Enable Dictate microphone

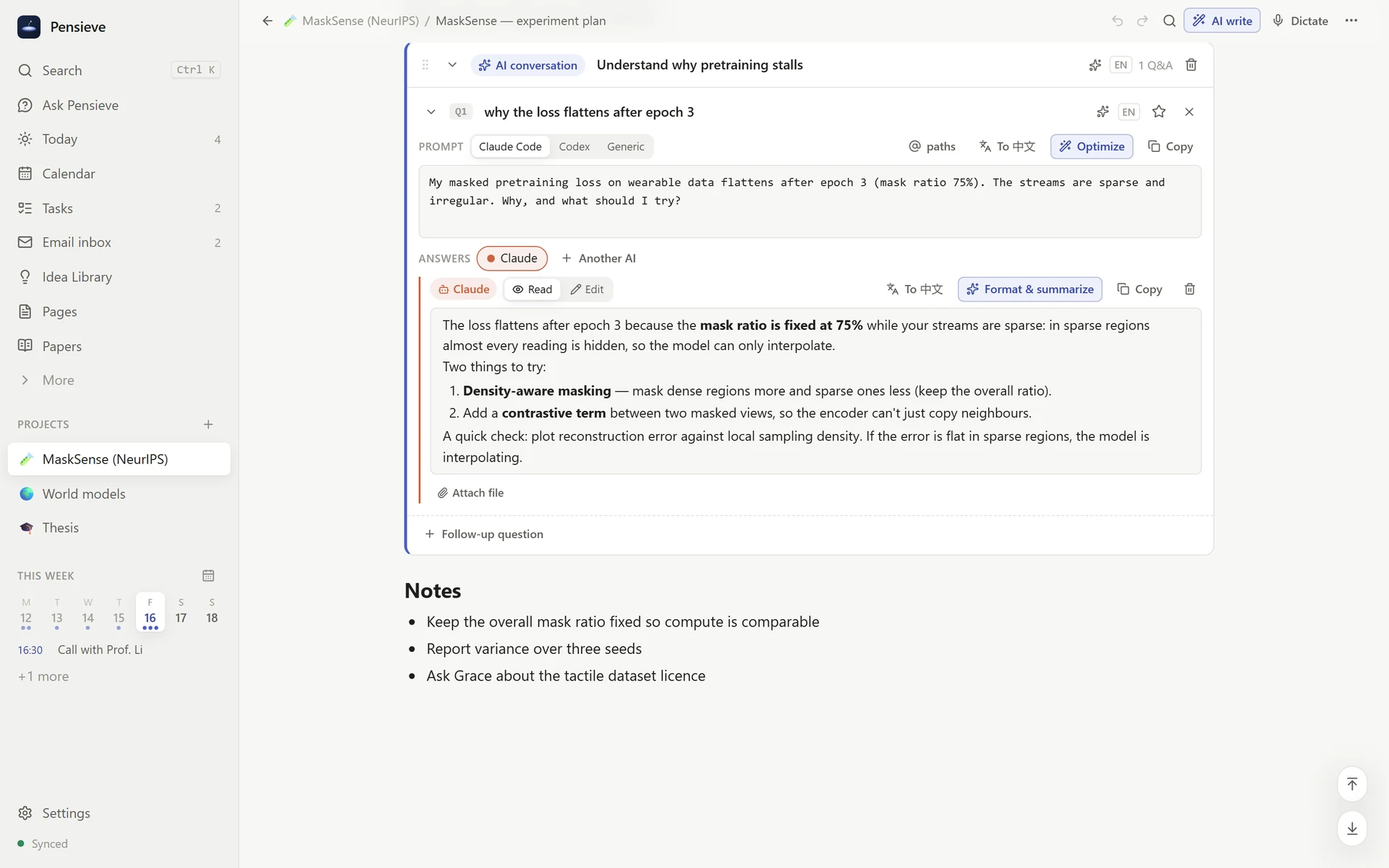[x=1300, y=21]
